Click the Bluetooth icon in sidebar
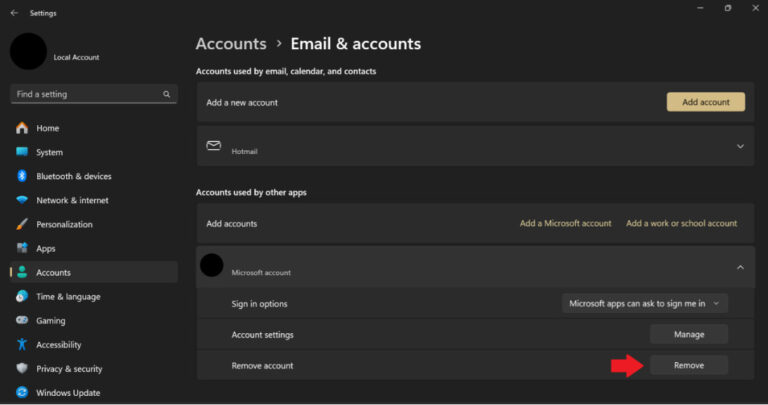 22,176
